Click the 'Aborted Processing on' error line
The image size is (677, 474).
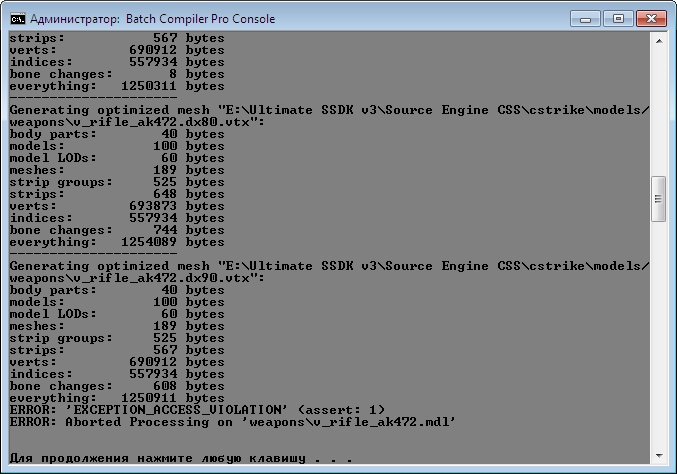[x=233, y=422]
